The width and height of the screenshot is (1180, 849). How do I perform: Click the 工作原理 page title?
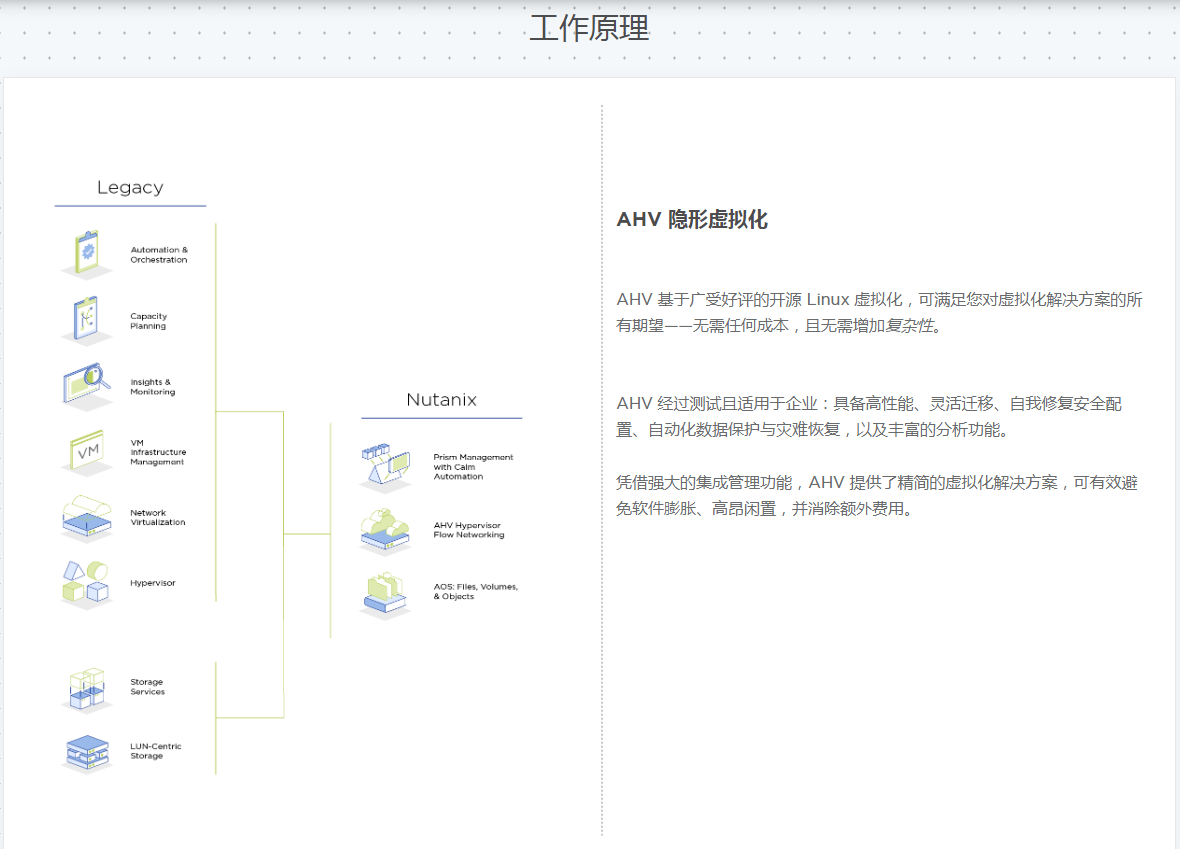point(589,28)
